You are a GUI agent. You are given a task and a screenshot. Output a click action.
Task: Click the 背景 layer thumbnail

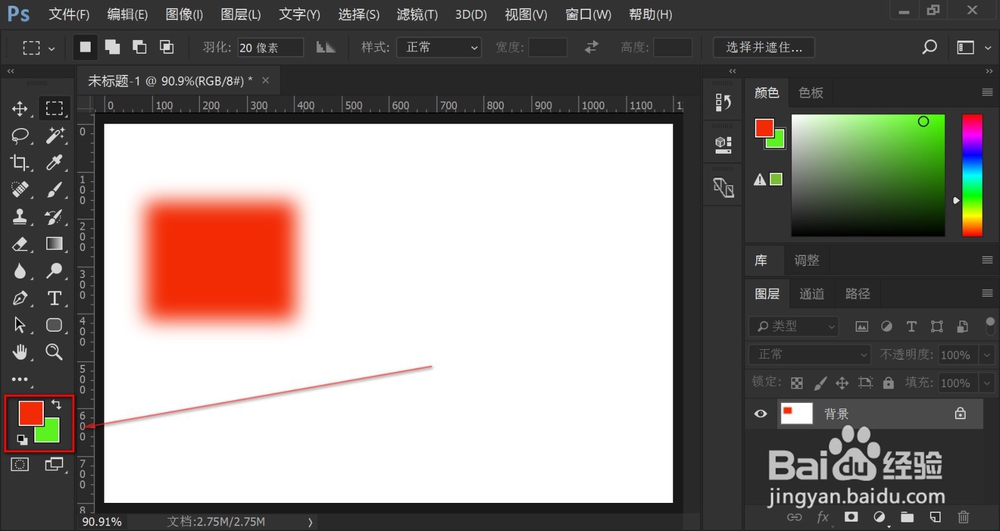(x=797, y=414)
